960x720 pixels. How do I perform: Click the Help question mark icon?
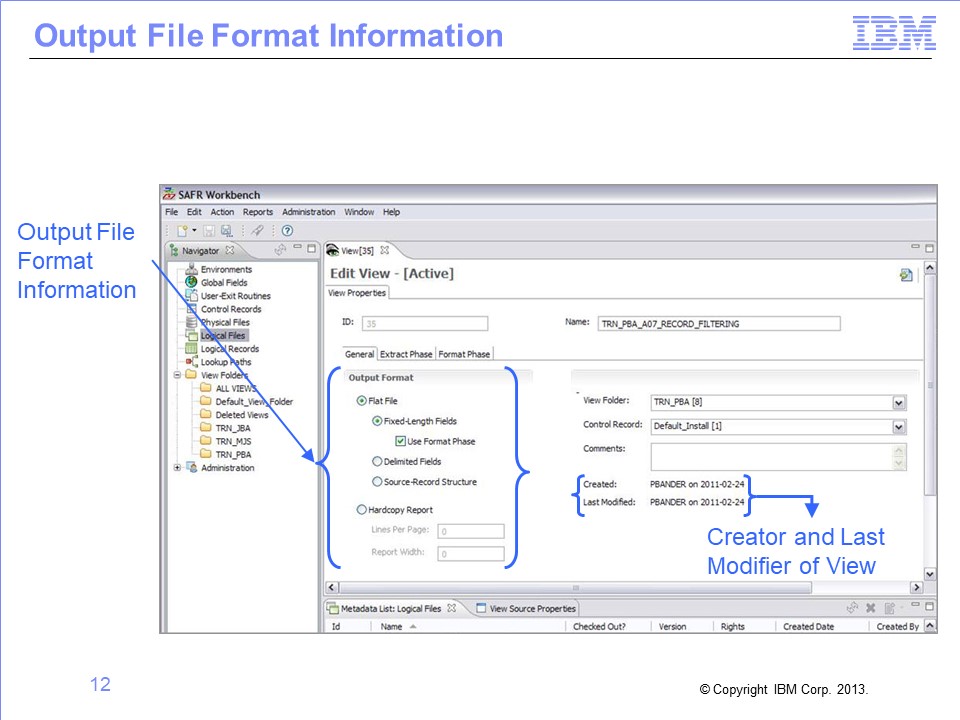287,231
